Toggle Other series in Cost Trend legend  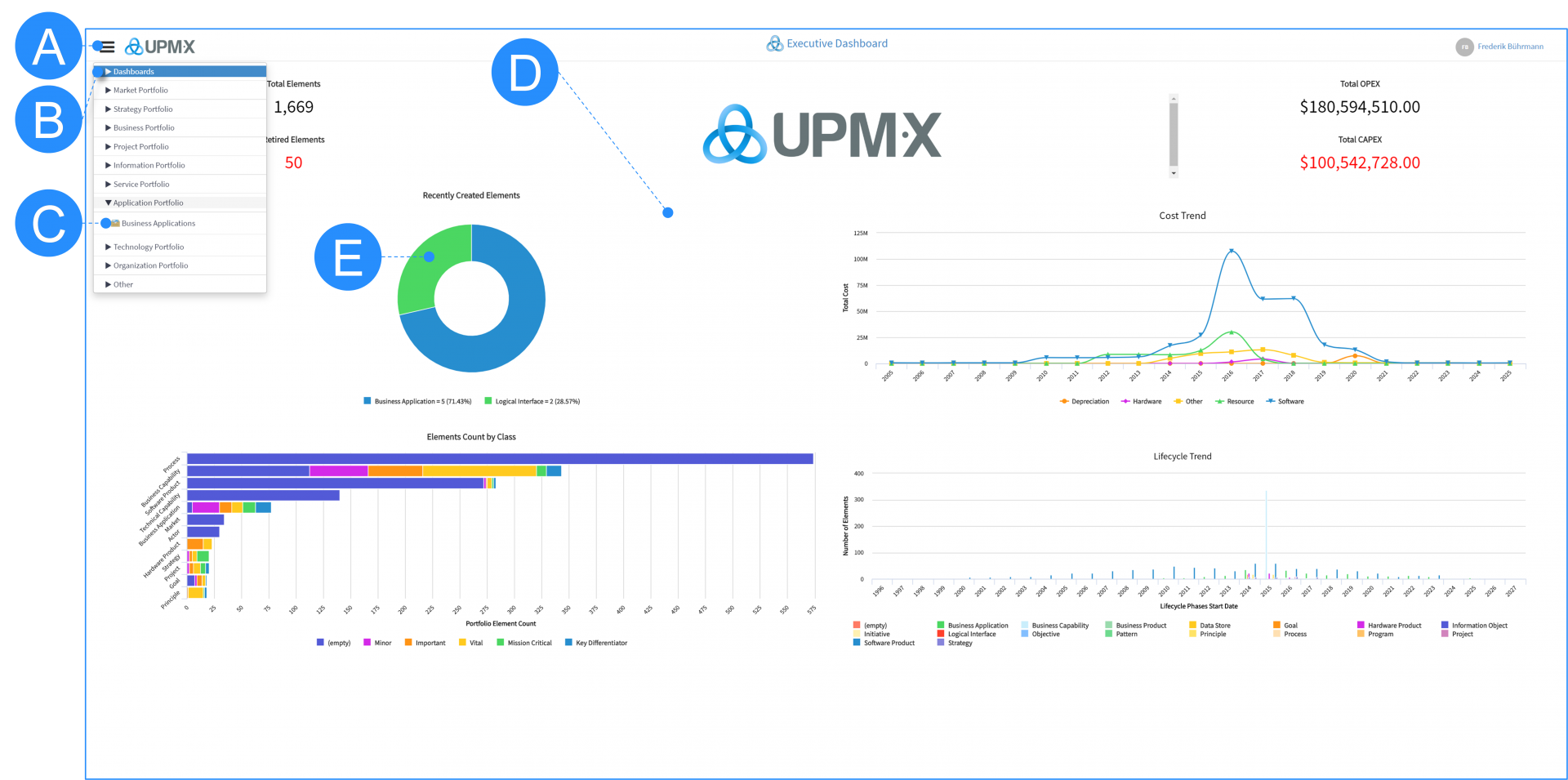(1187, 401)
